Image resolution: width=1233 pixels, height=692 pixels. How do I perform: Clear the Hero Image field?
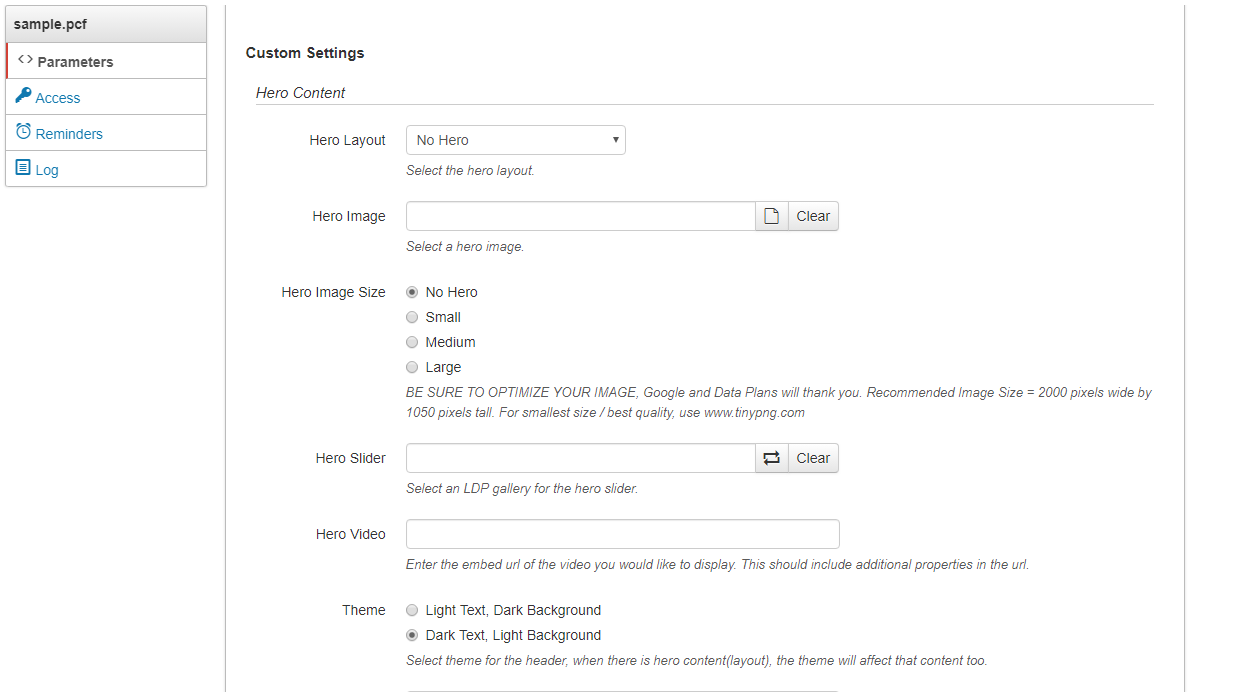813,215
